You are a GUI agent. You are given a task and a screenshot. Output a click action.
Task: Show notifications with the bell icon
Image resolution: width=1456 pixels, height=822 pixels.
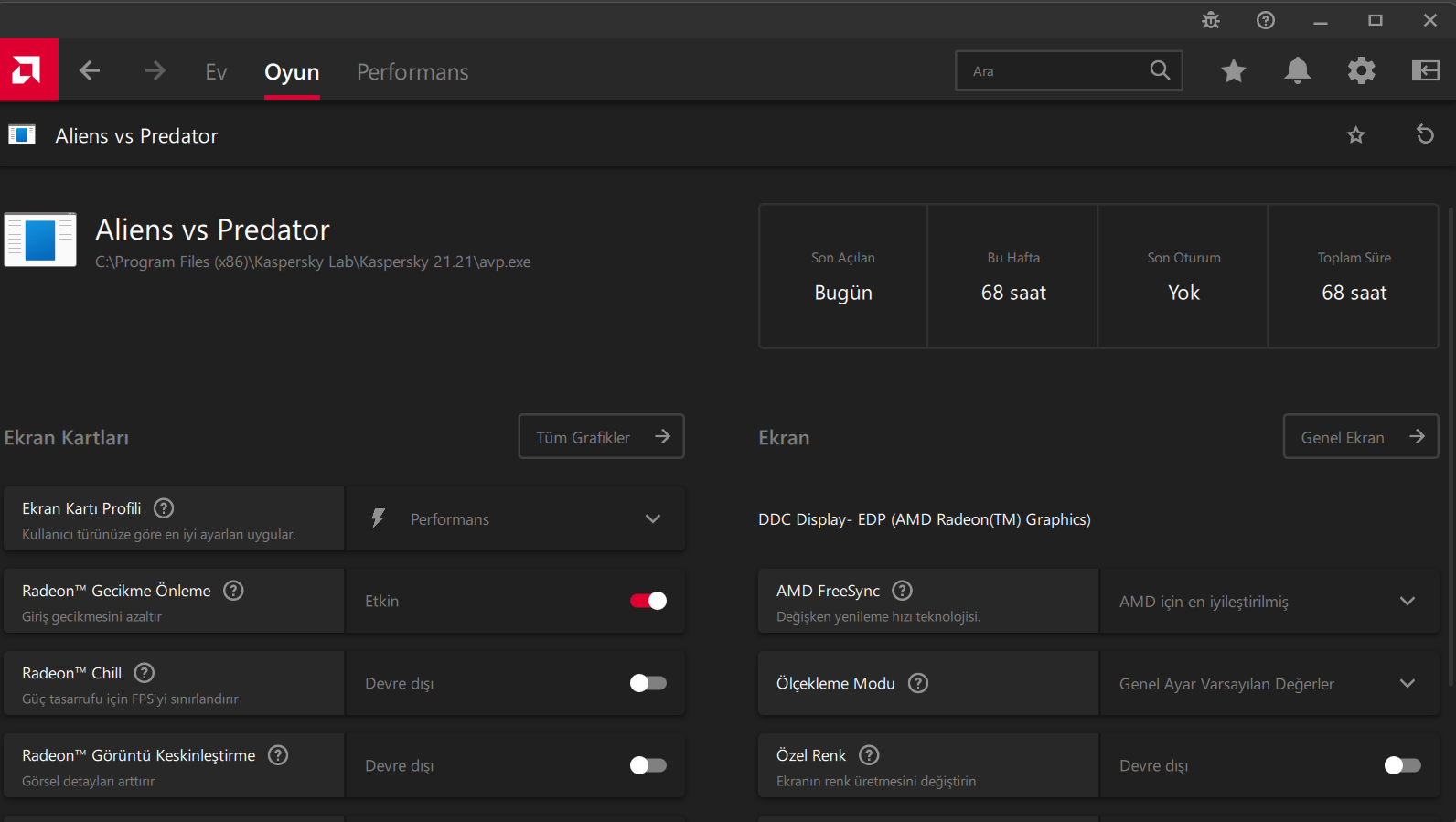tap(1297, 70)
